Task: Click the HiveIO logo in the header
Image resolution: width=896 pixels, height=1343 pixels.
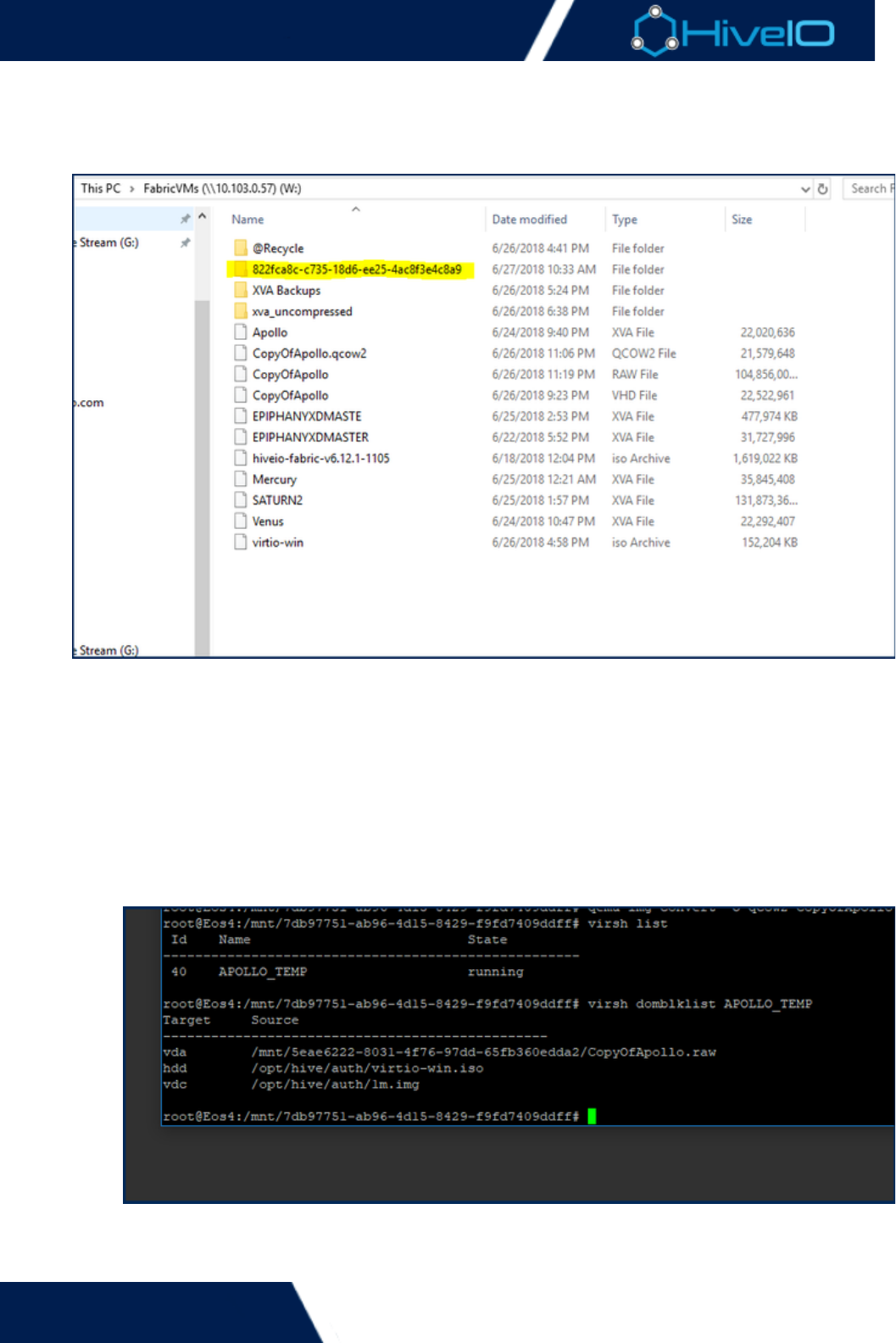Action: [733, 31]
